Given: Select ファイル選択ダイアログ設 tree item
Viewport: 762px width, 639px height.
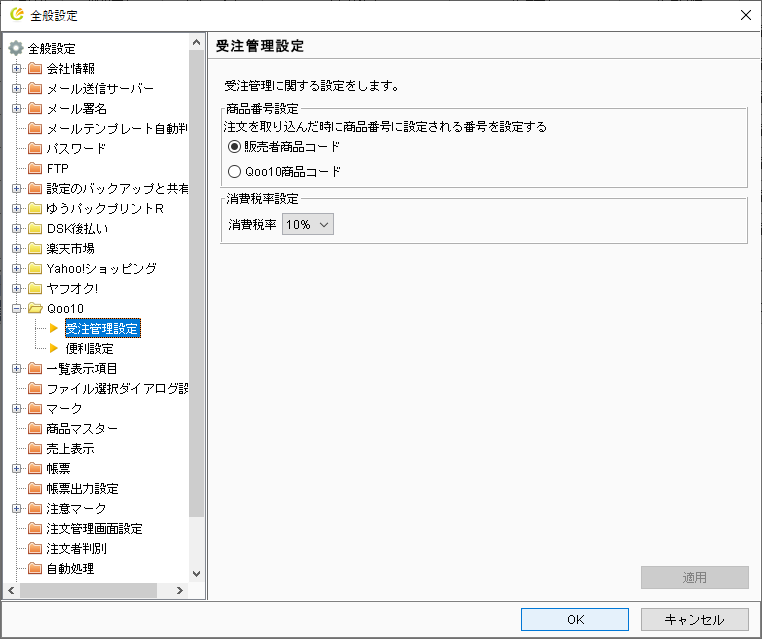Looking at the screenshot, I should point(117,388).
